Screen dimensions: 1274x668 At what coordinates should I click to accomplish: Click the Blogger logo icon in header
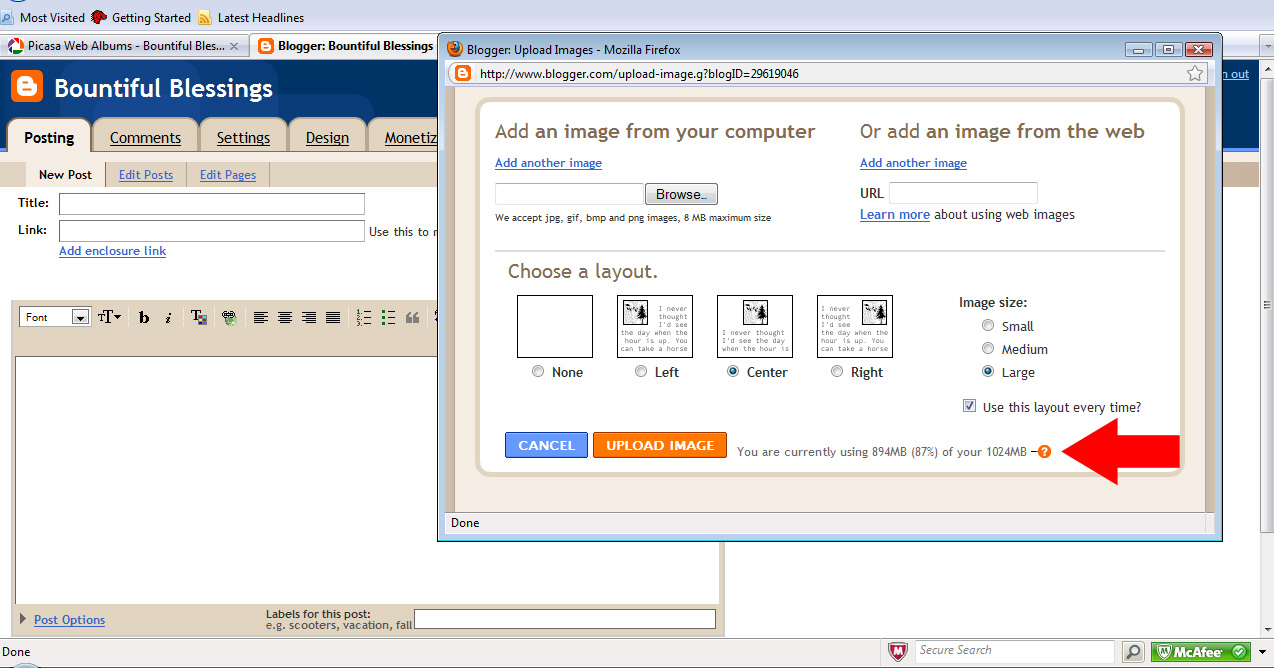pyautogui.click(x=27, y=87)
